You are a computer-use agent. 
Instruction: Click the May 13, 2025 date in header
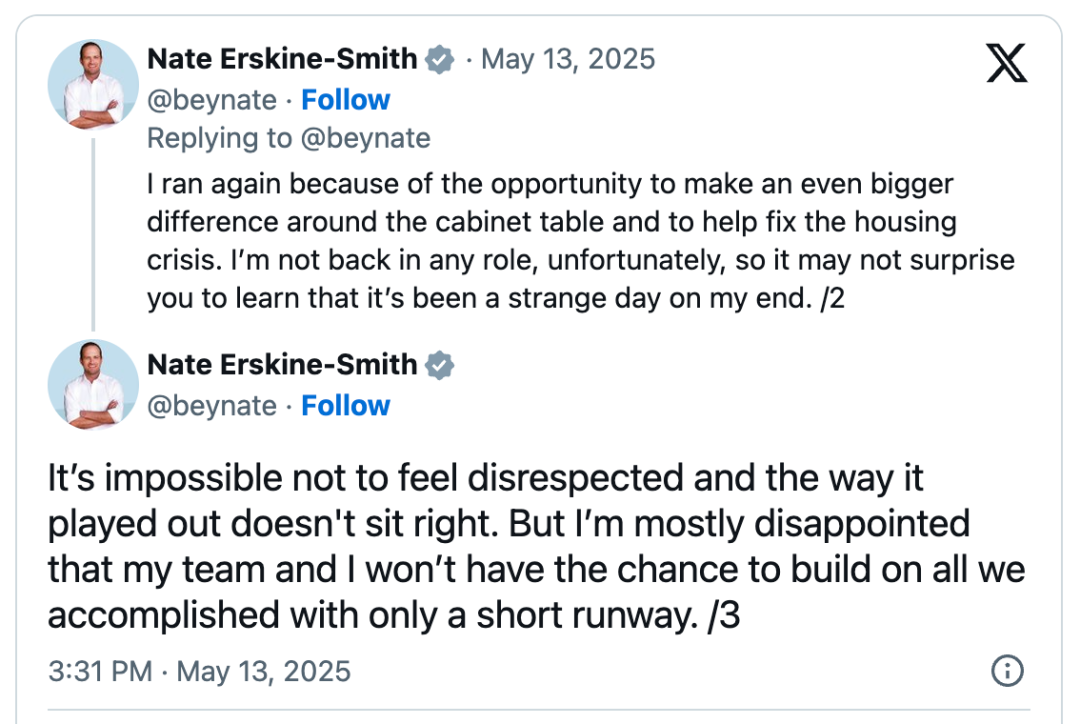click(x=568, y=59)
